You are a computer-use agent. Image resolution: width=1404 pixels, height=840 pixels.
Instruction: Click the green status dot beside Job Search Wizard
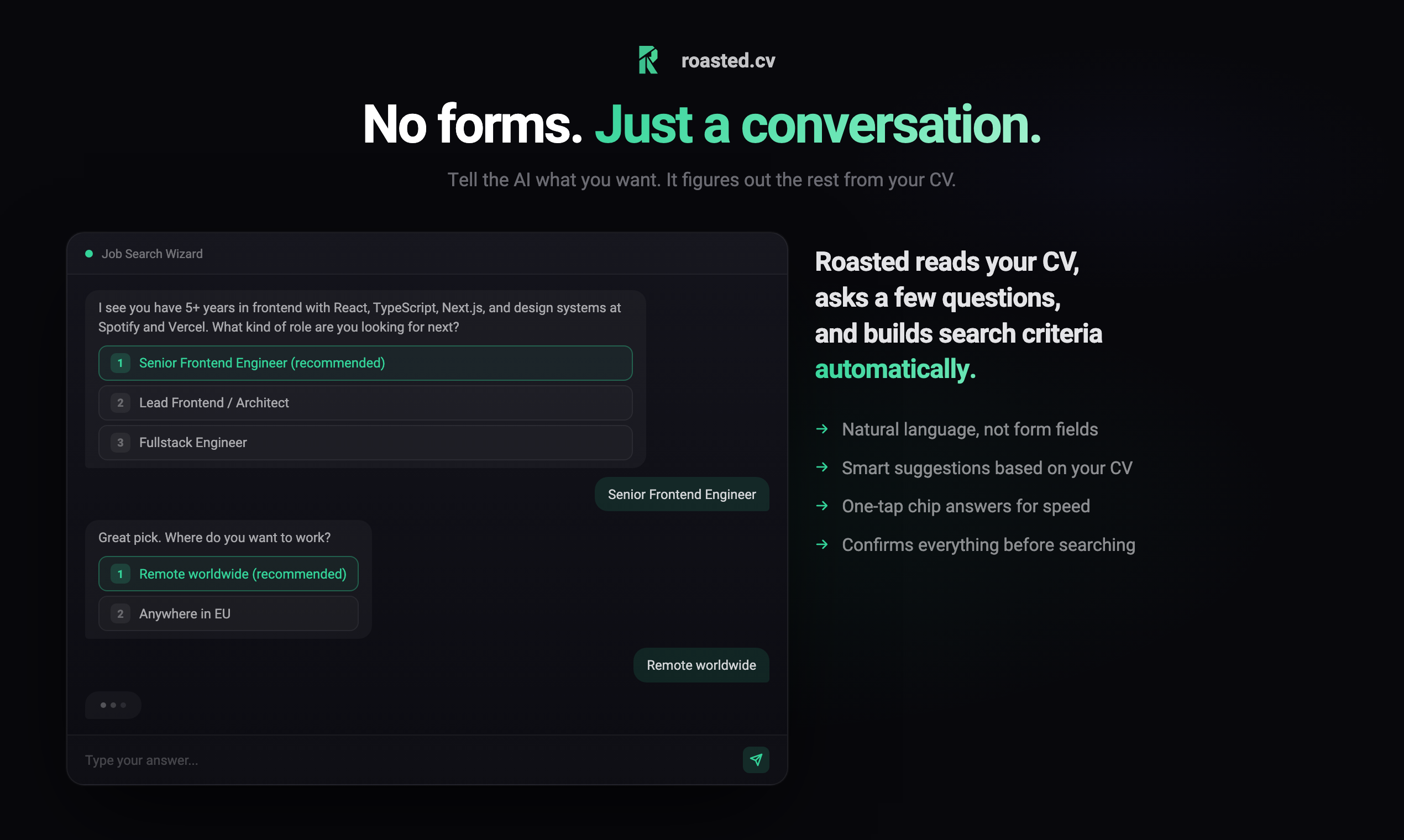89,254
